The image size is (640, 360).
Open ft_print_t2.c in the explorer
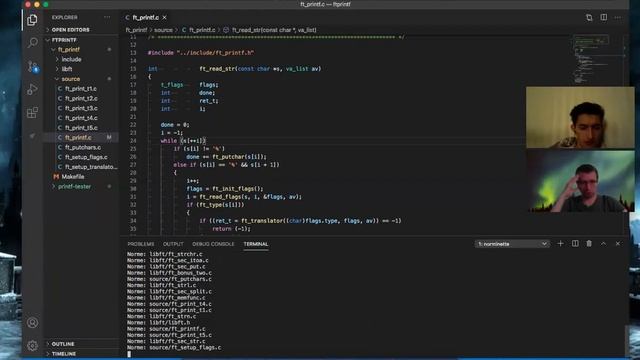pyautogui.click(x=81, y=98)
